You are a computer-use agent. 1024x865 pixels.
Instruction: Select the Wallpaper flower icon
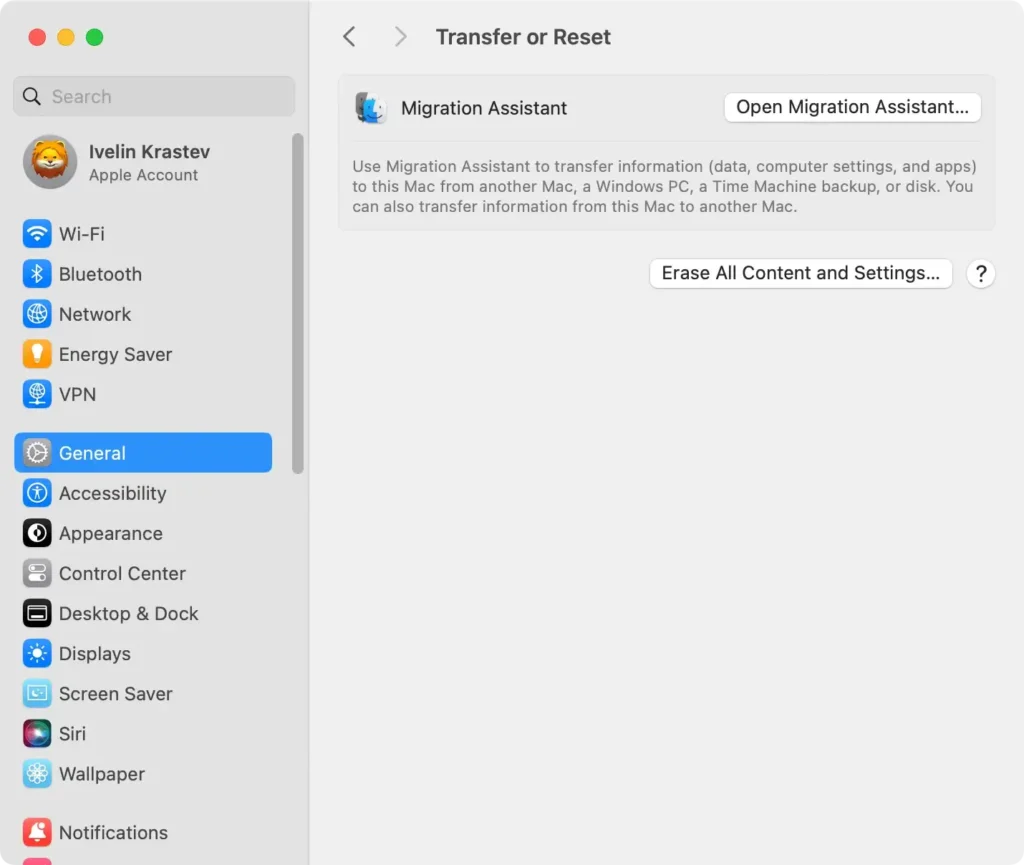click(37, 774)
